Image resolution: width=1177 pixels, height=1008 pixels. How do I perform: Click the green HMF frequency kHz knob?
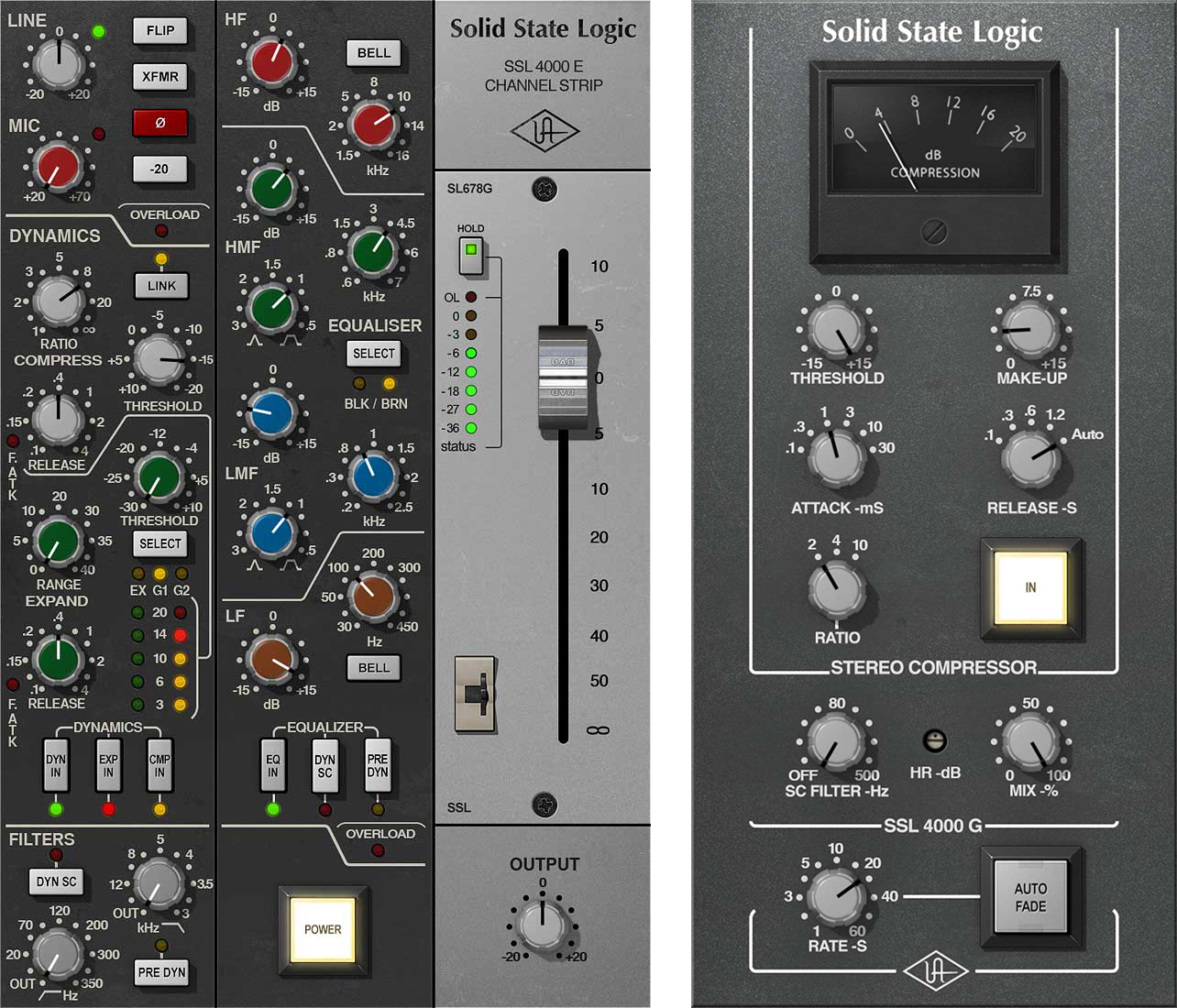pos(373,252)
